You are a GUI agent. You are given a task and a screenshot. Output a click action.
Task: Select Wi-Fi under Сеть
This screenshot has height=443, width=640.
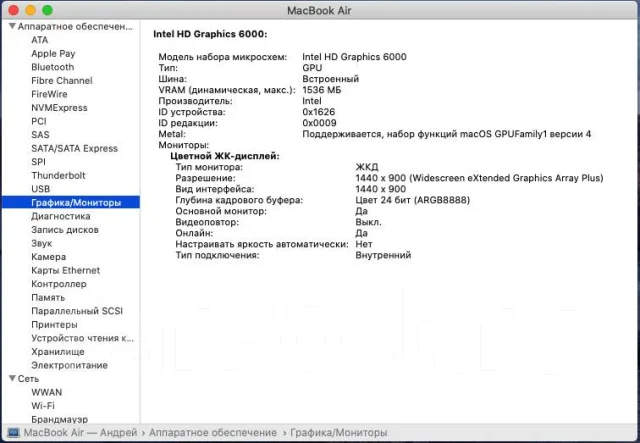(x=43, y=406)
